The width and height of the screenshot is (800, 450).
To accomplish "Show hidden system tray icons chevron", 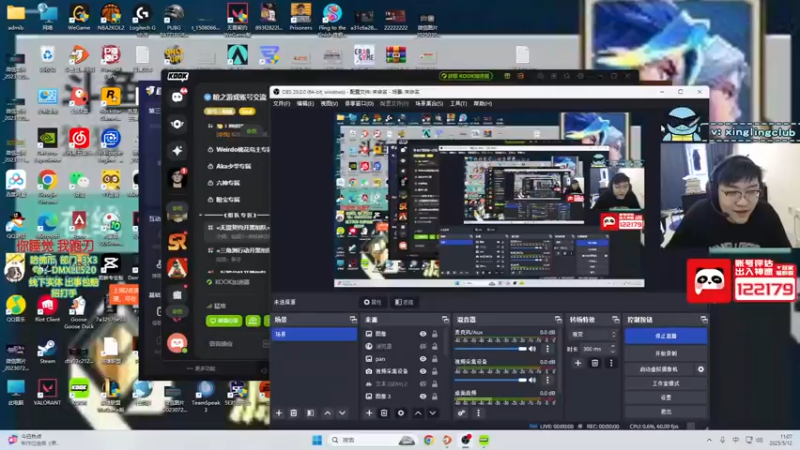I will pyautogui.click(x=709, y=440).
